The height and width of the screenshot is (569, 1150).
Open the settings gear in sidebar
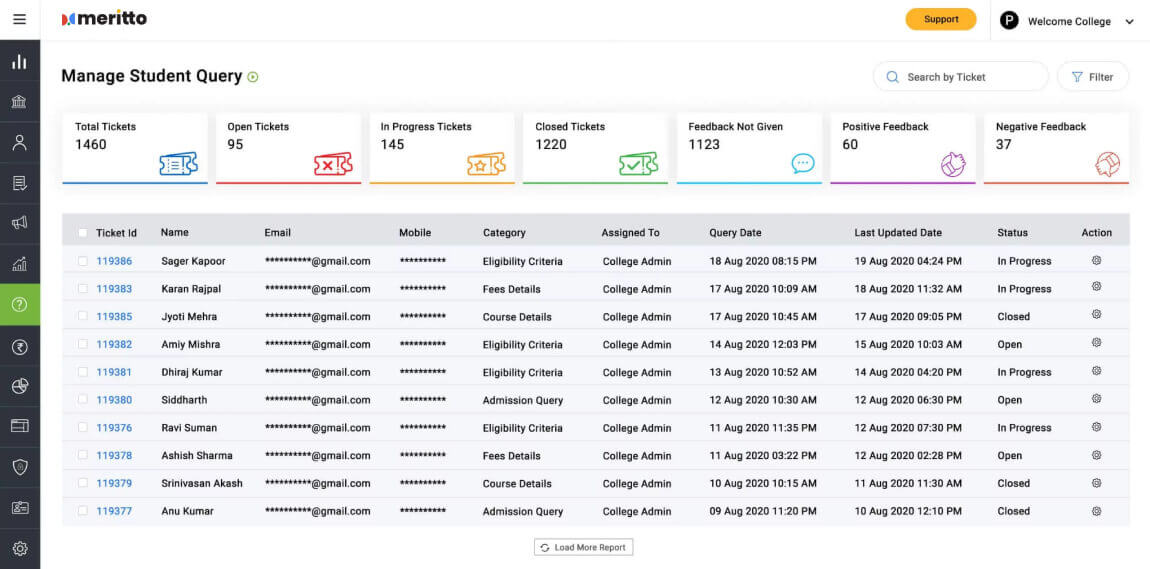coord(19,548)
